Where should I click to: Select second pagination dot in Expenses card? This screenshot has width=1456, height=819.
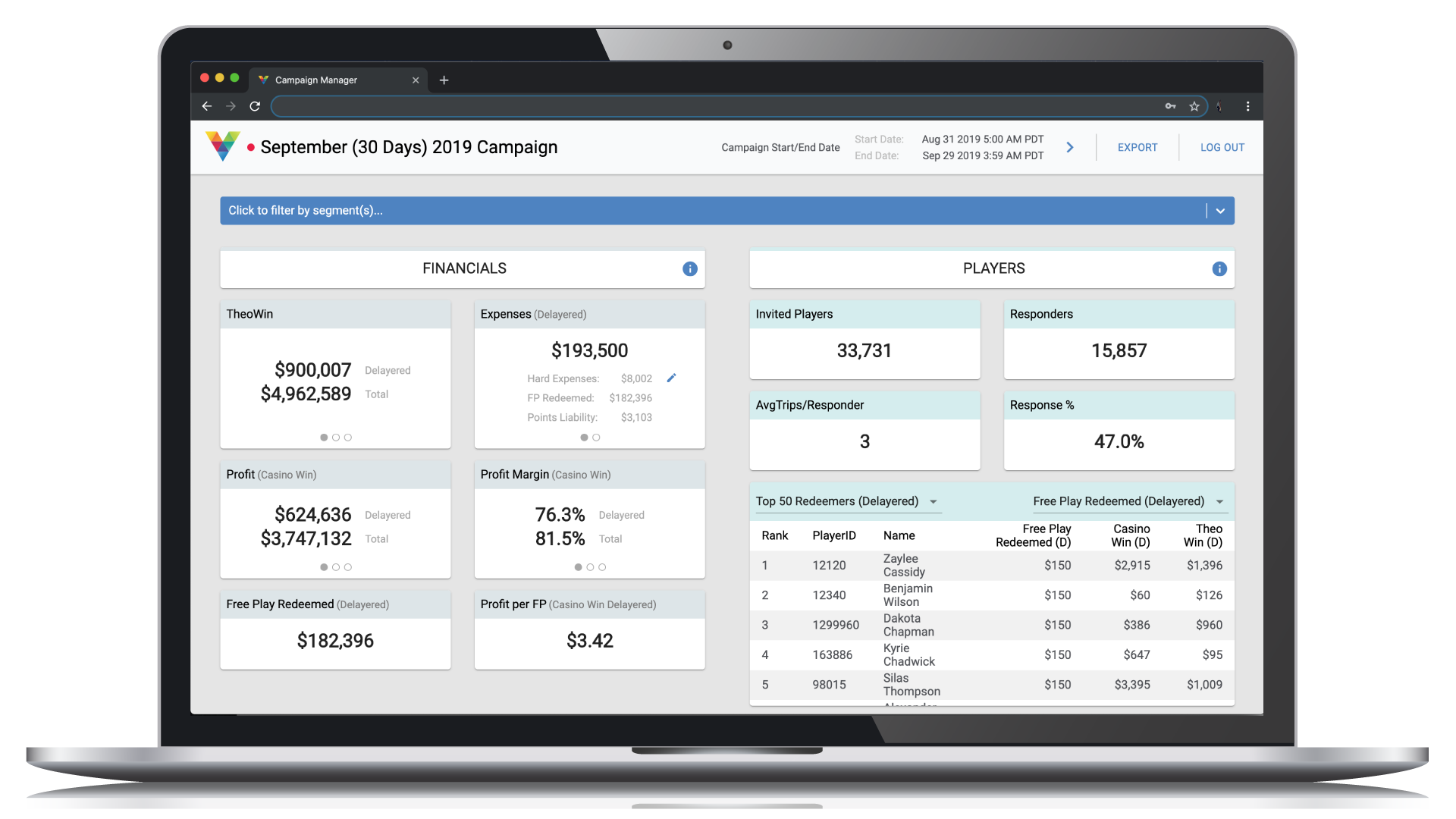click(596, 438)
